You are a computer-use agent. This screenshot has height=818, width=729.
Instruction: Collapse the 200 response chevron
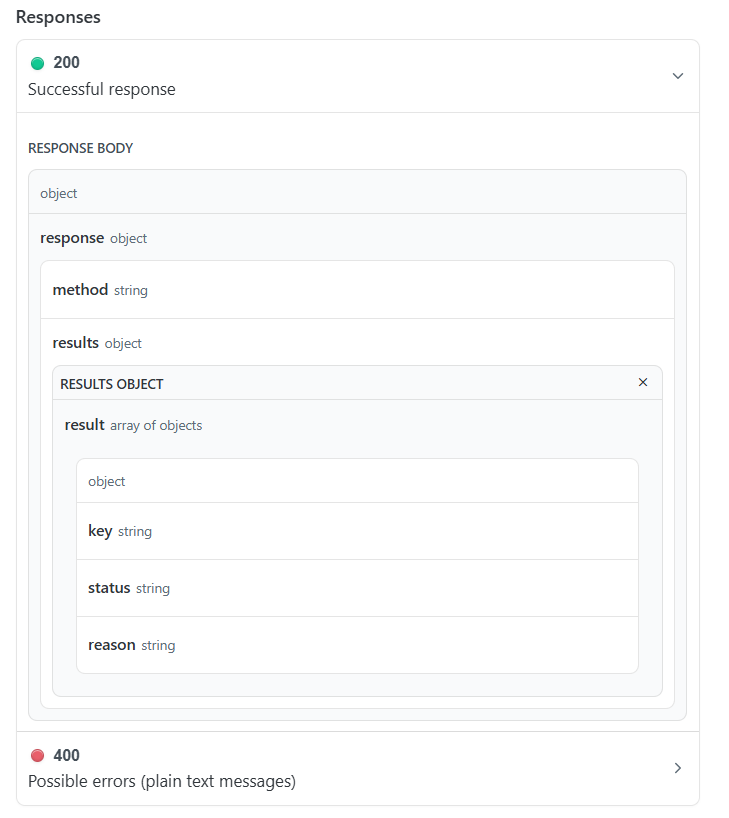[677, 76]
